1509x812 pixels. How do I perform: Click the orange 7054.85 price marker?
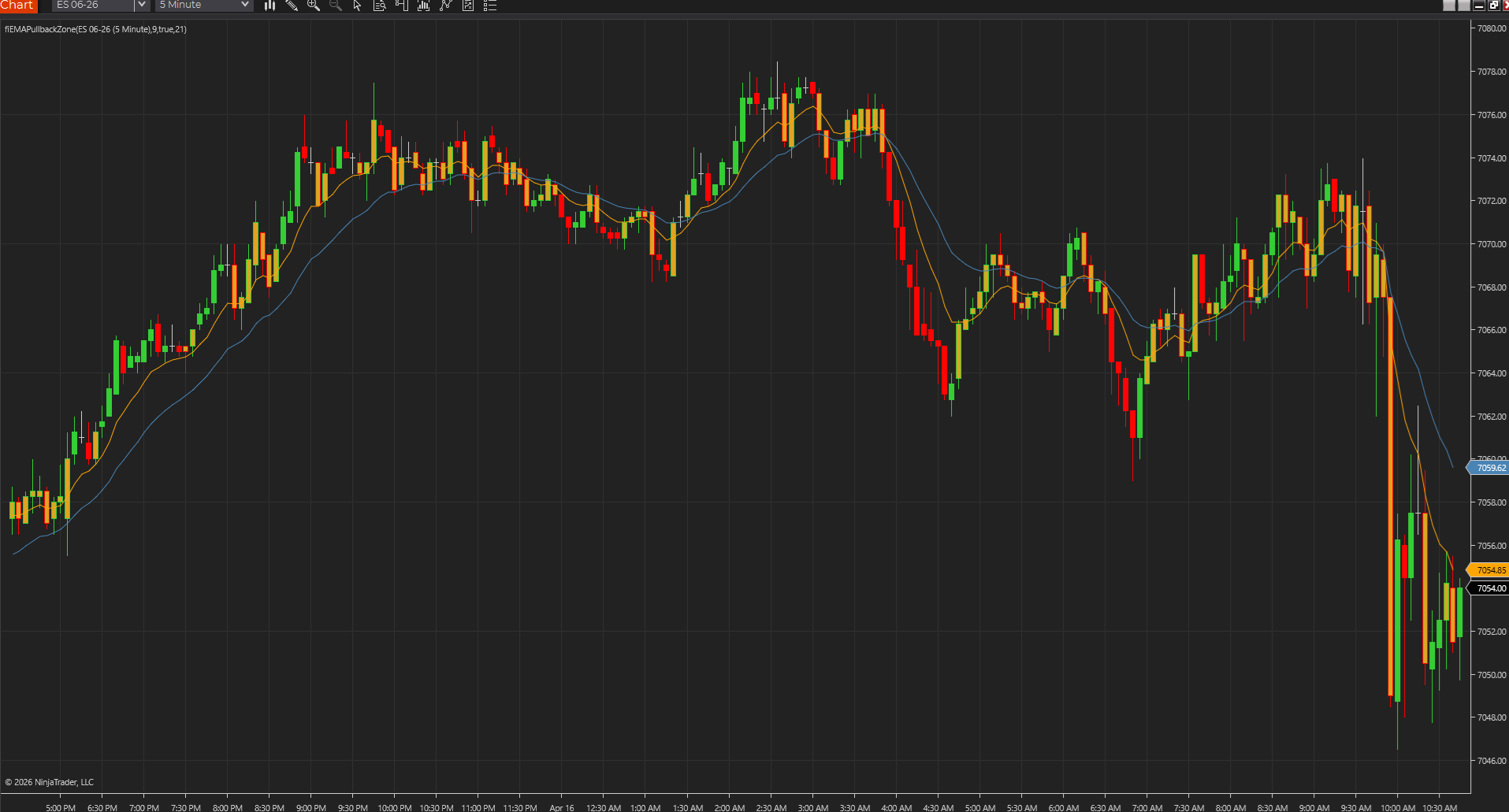coord(1489,569)
